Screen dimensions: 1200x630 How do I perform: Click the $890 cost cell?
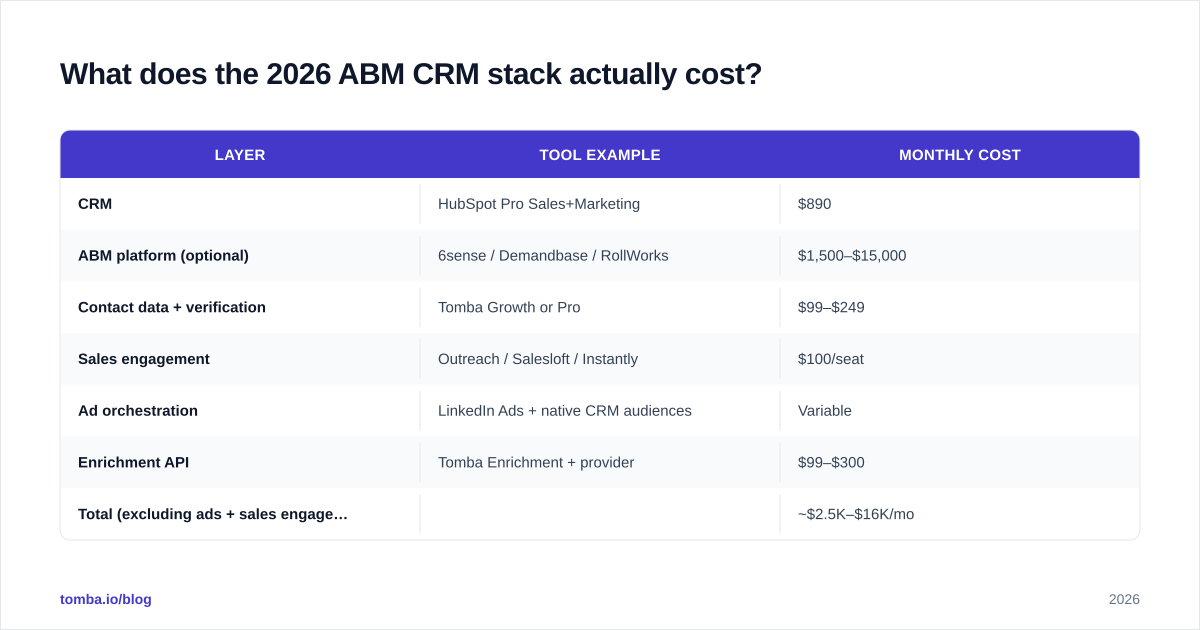click(x=815, y=204)
